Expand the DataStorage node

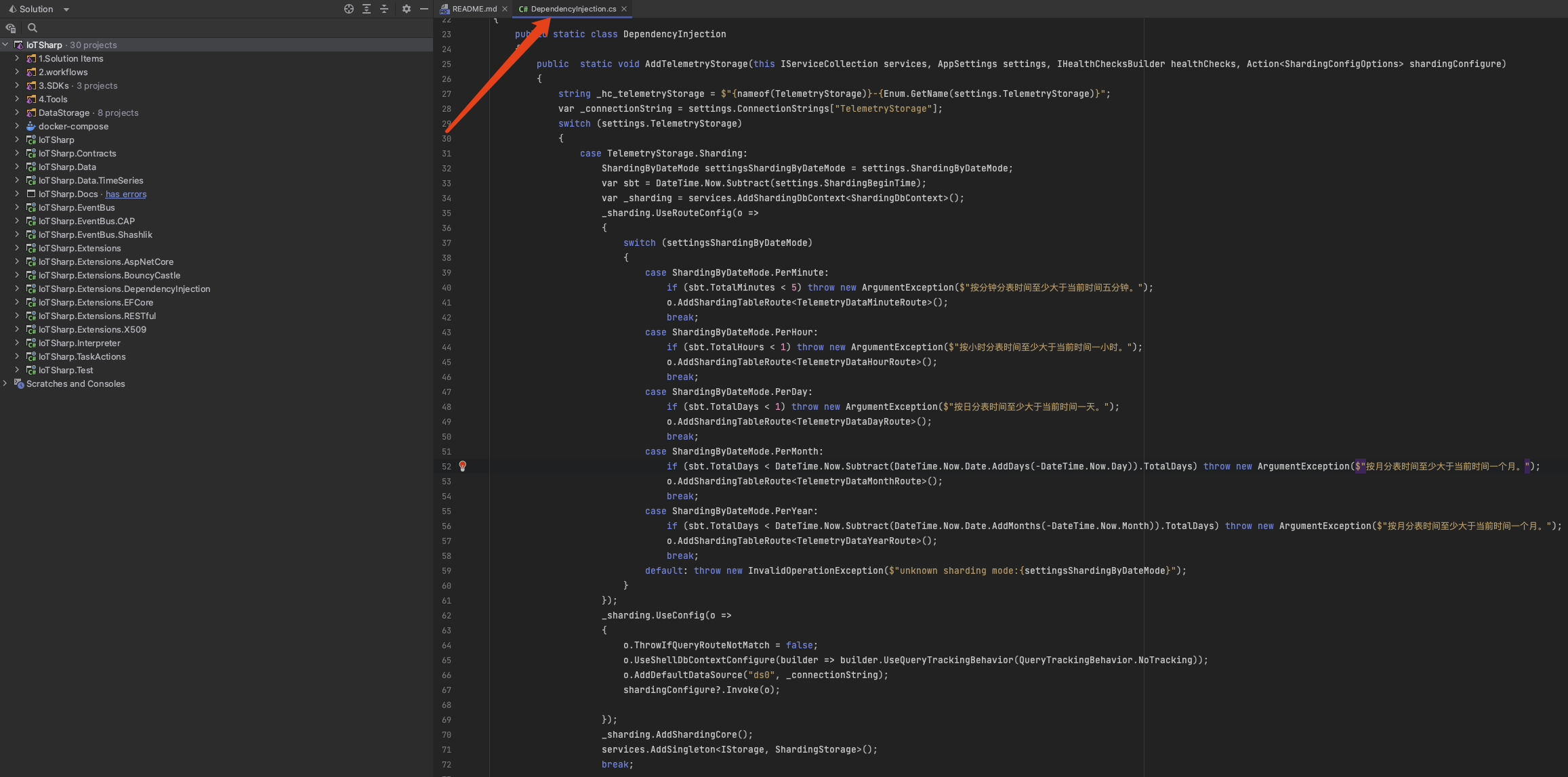(16, 112)
